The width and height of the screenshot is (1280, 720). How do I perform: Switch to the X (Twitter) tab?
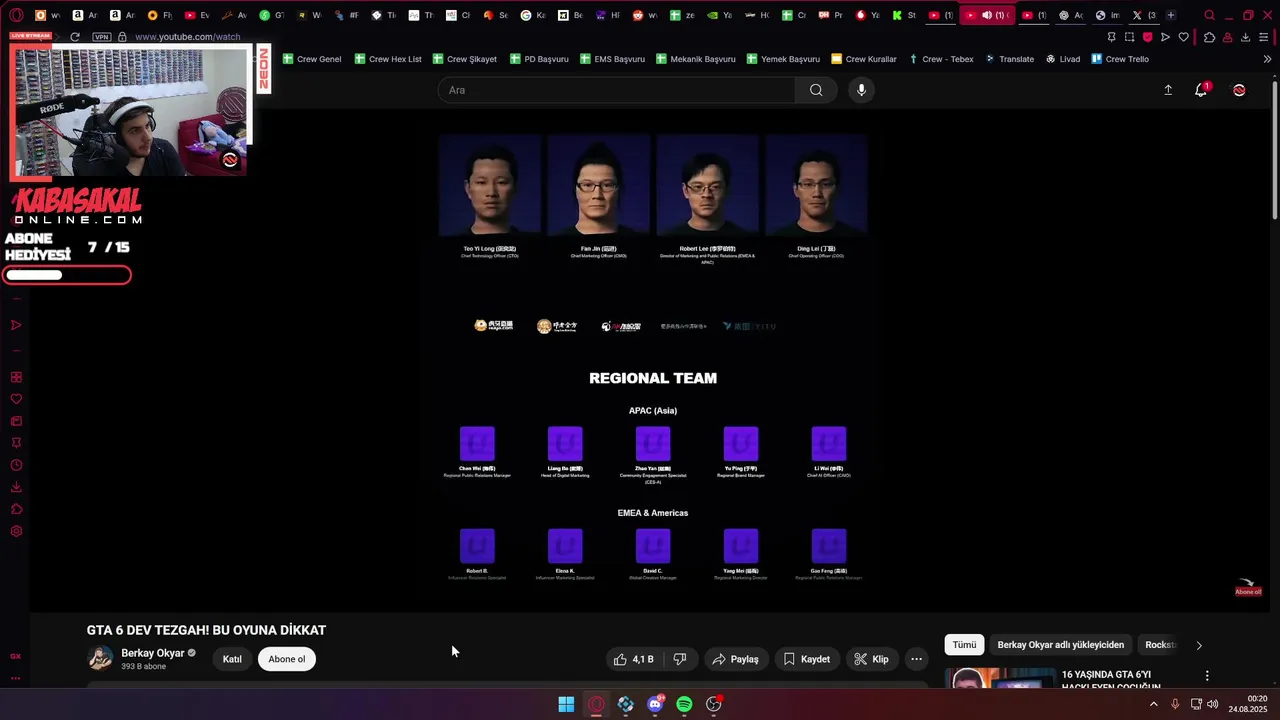point(1143,15)
